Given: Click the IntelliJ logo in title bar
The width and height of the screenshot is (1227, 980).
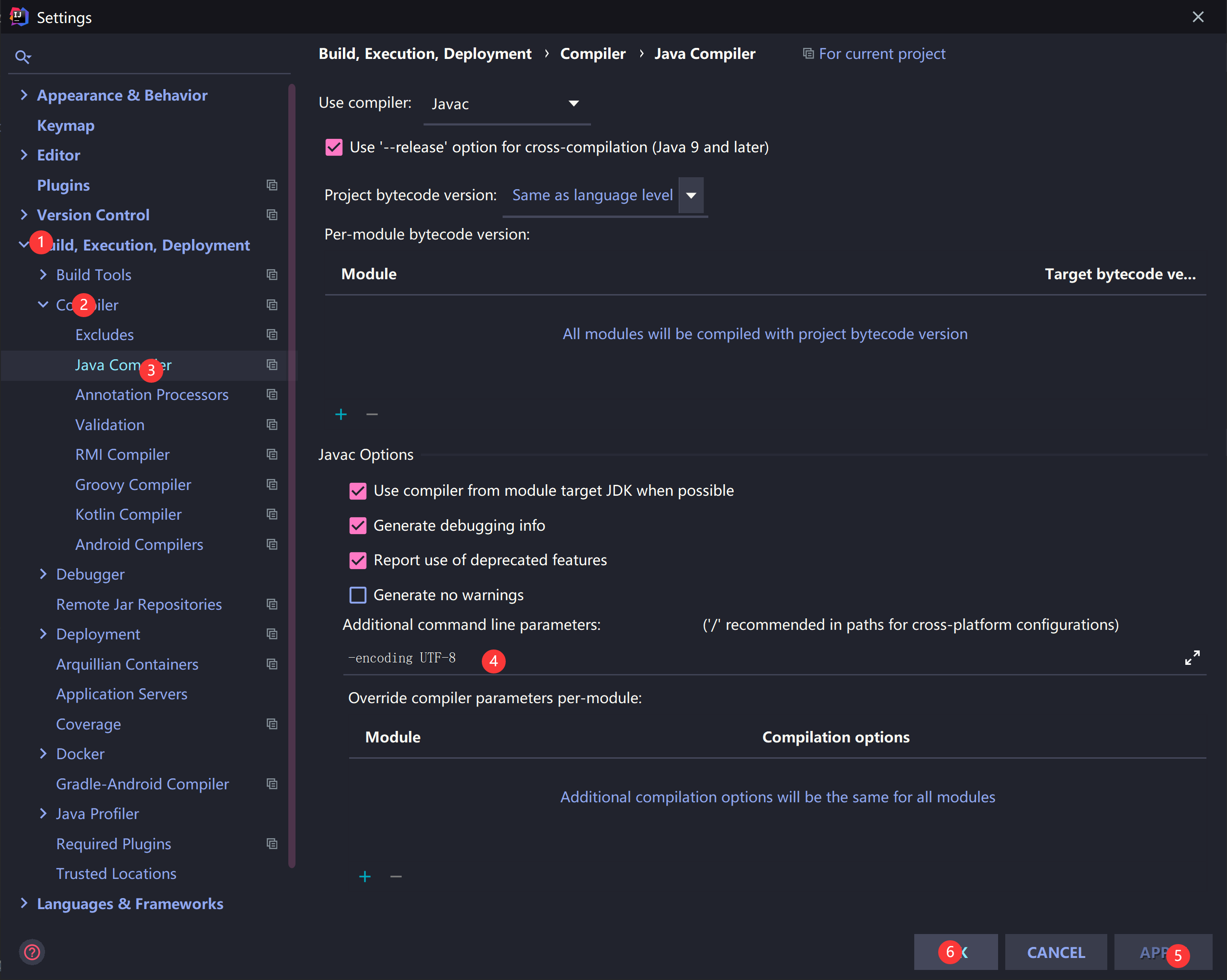Looking at the screenshot, I should pyautogui.click(x=19, y=17).
